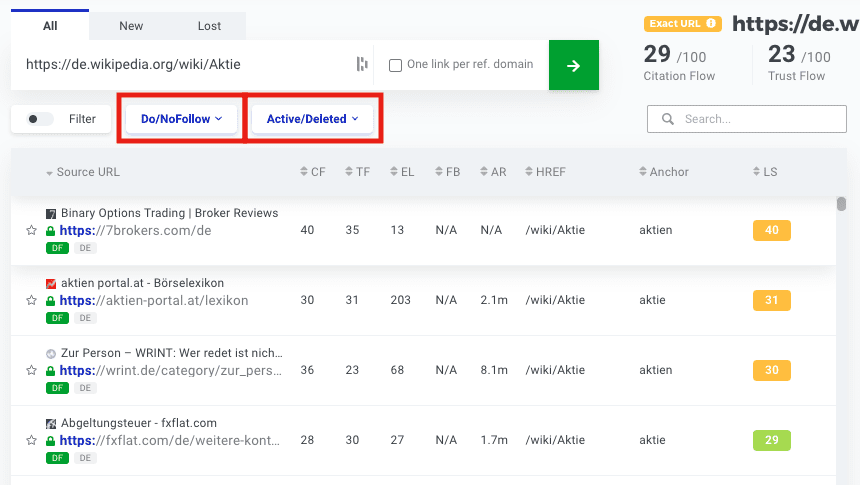Open the Do/NoFollow dropdown
Screen dimensions: 860x485
tap(182, 119)
